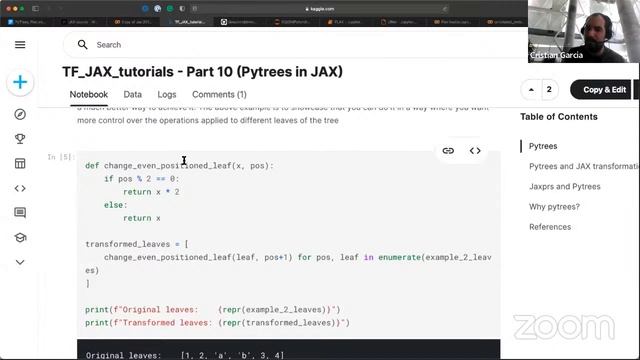Click the Safari shield privacy icon
The width and height of the screenshot is (640, 360).
(182, 9)
